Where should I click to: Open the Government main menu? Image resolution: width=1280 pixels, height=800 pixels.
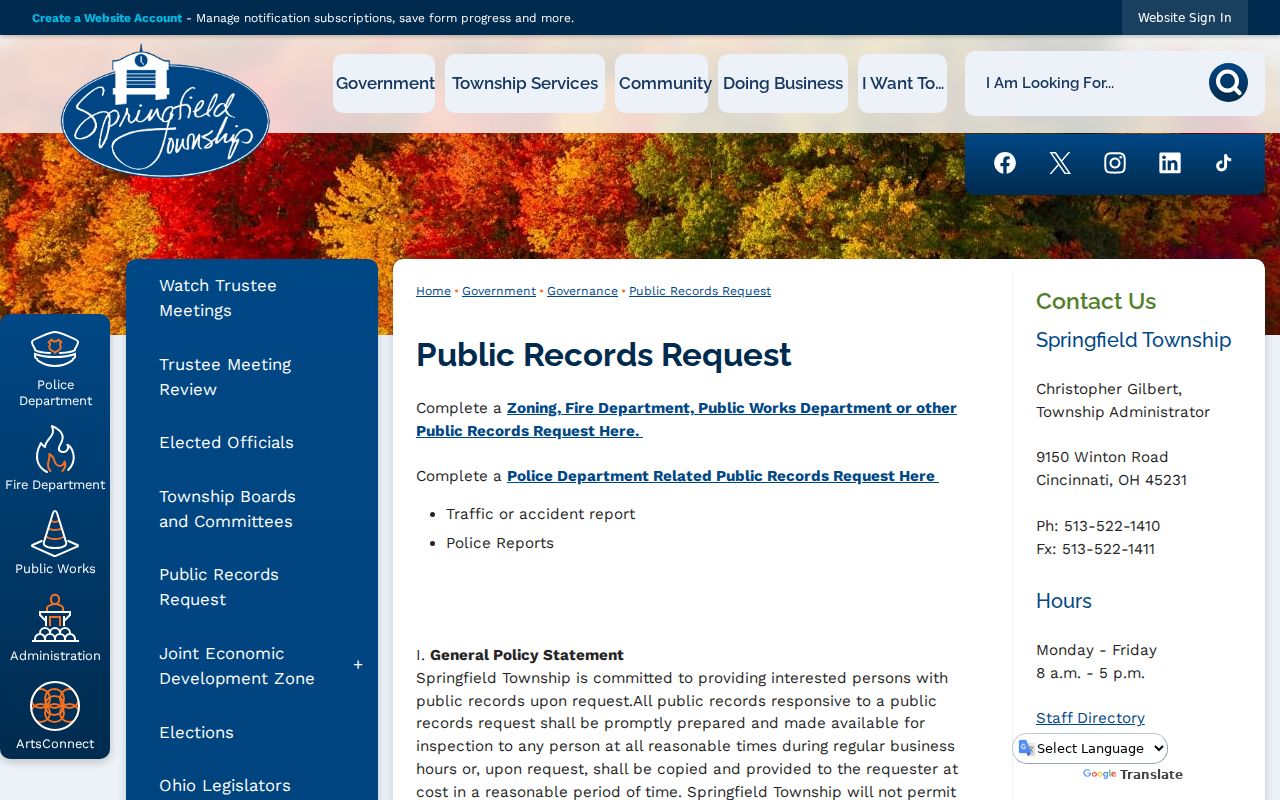tap(384, 83)
